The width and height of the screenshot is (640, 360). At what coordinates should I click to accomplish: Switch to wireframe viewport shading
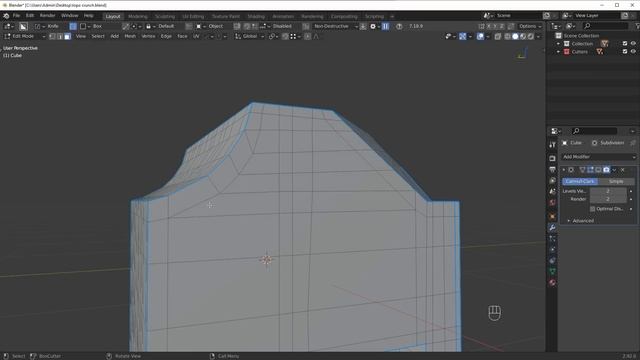pyautogui.click(x=507, y=36)
